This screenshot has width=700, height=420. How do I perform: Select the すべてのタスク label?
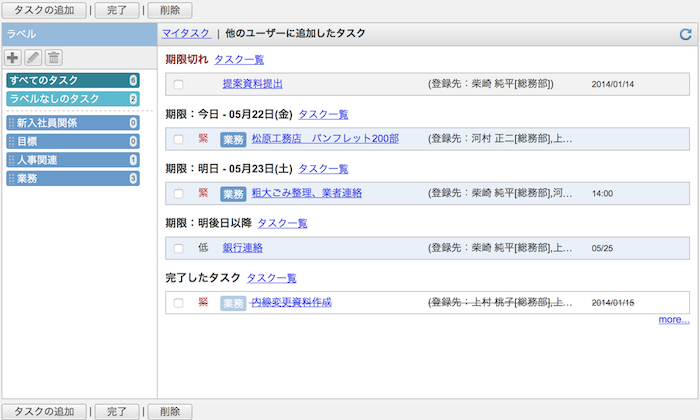(73, 80)
